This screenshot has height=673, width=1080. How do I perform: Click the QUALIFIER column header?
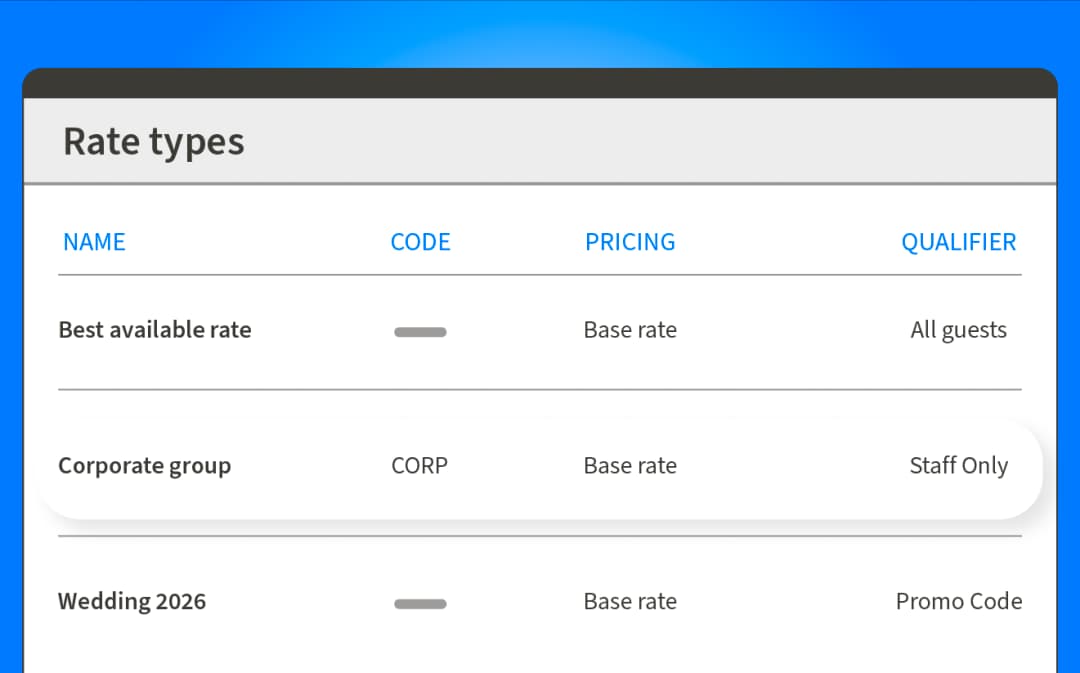point(958,242)
